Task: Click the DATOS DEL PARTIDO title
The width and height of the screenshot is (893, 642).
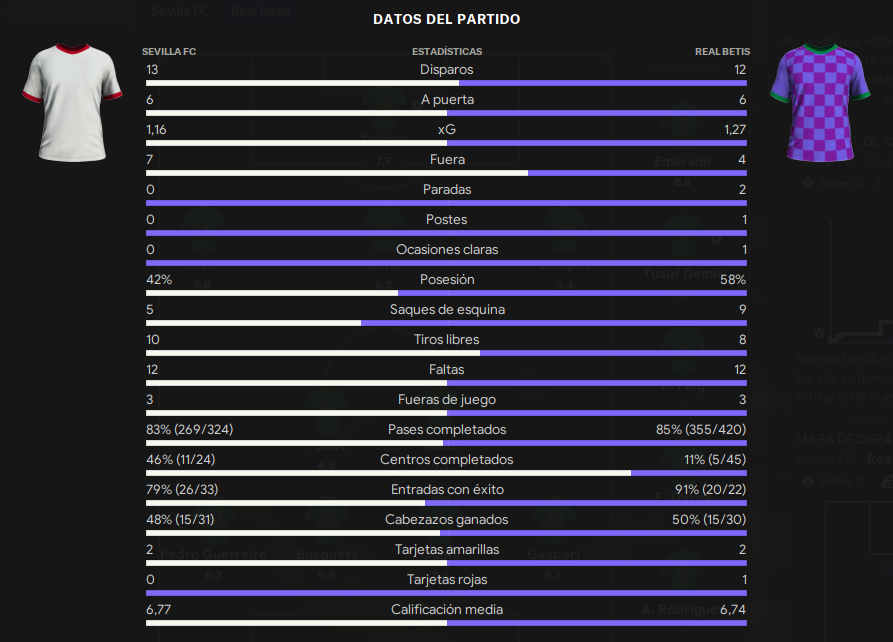Action: click(x=446, y=19)
